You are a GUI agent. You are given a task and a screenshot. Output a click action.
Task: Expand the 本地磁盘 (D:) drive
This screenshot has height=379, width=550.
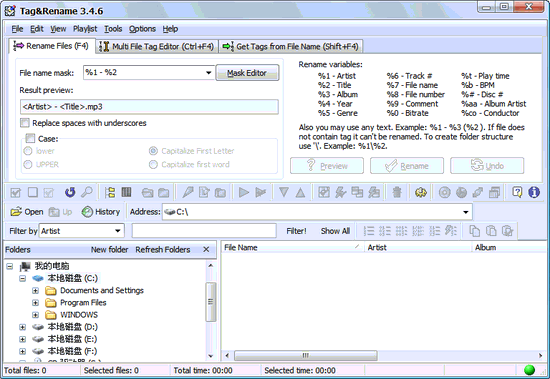22,327
